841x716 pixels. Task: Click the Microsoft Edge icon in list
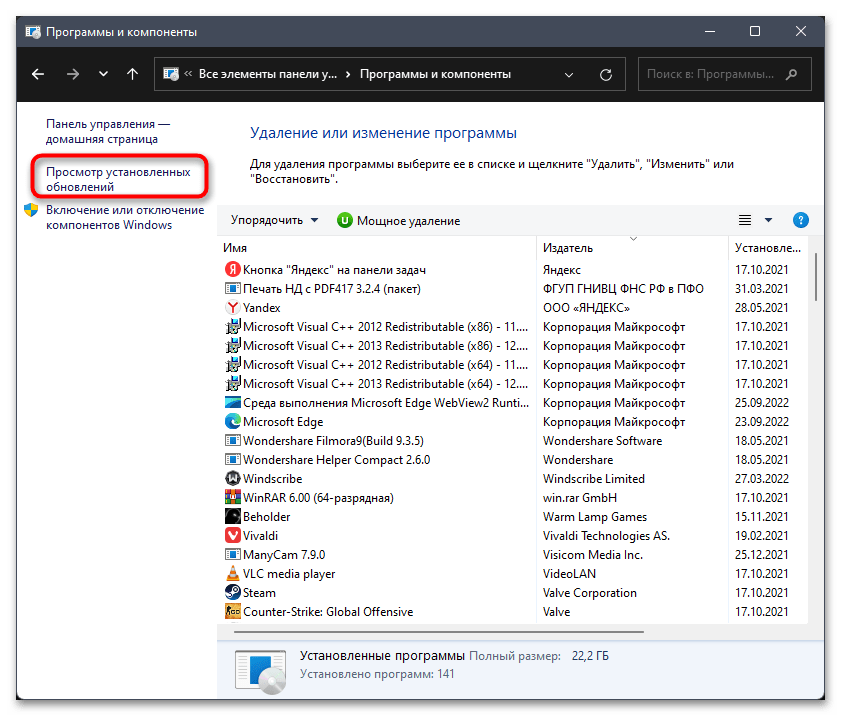click(x=232, y=422)
